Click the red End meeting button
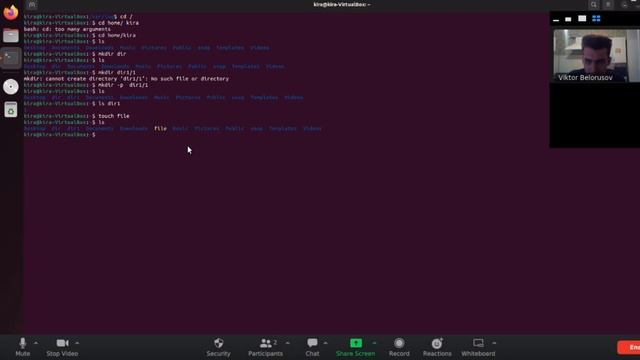The width and height of the screenshot is (640, 360). 629,347
